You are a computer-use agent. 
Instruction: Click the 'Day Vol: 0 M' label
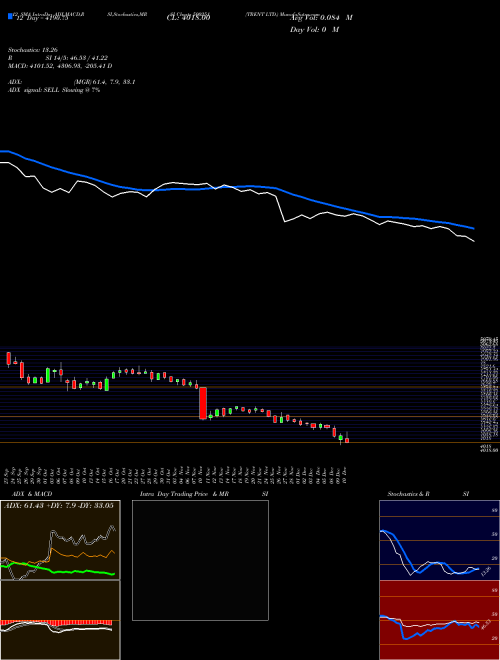pos(314,30)
